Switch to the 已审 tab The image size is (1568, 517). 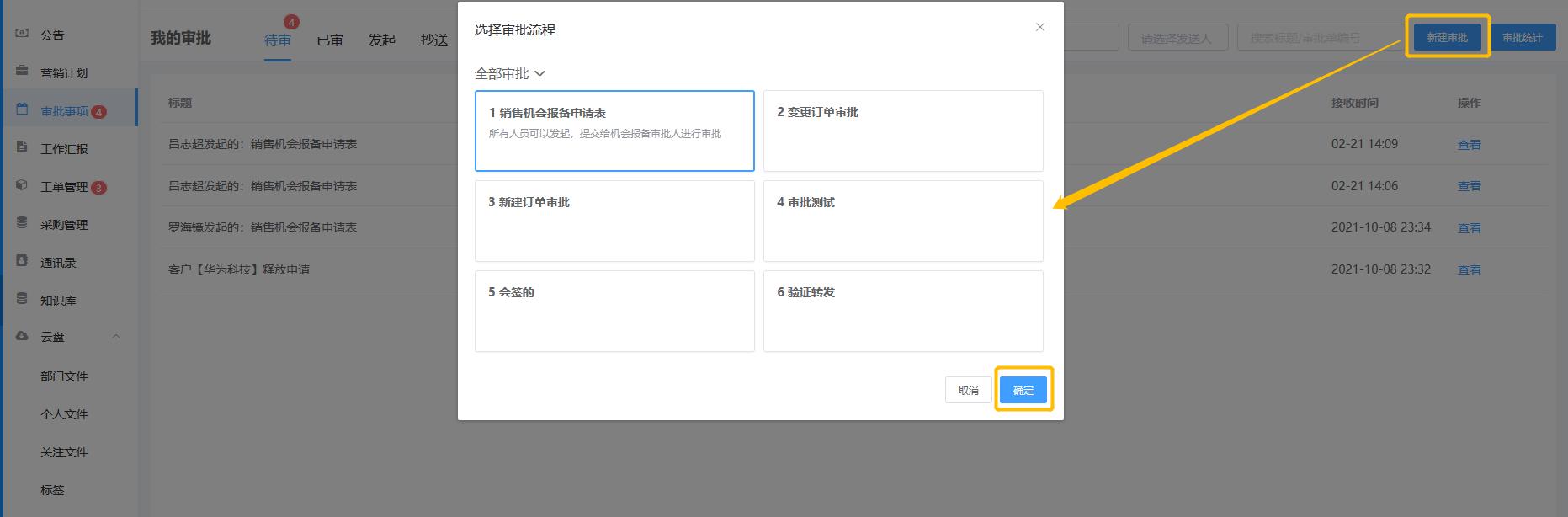tap(329, 40)
